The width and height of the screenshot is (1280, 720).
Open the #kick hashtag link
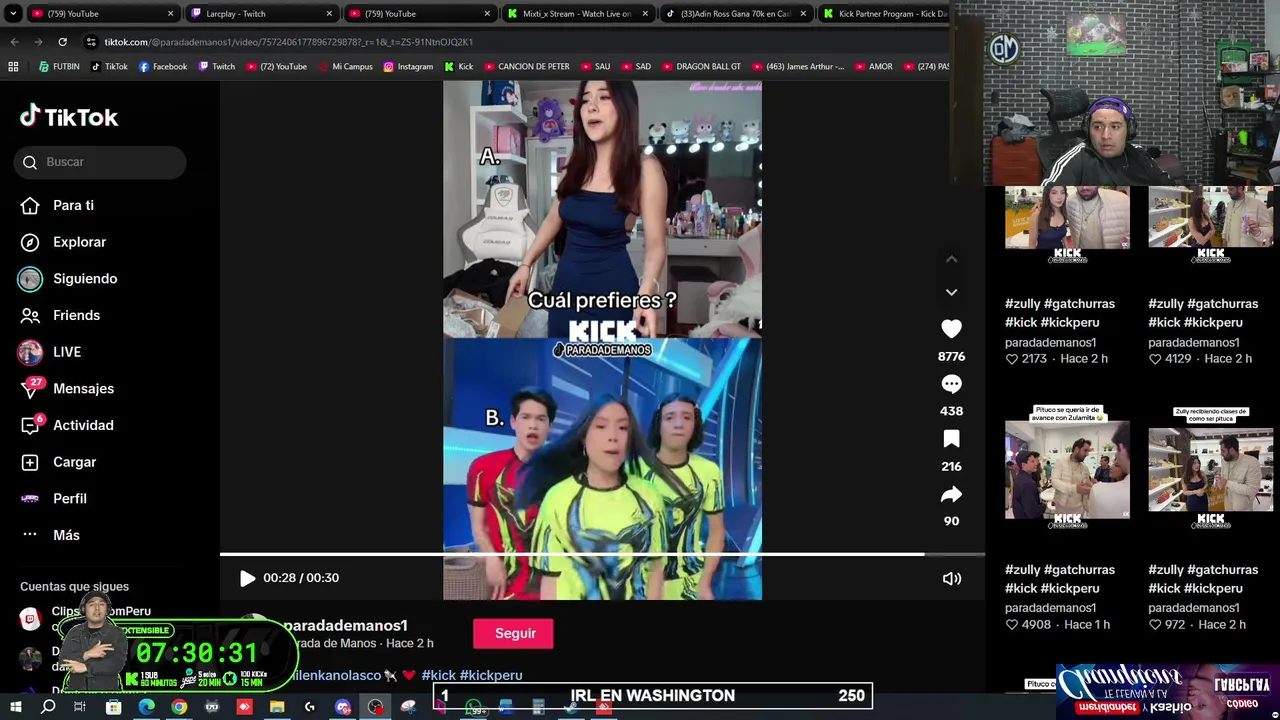[438, 675]
